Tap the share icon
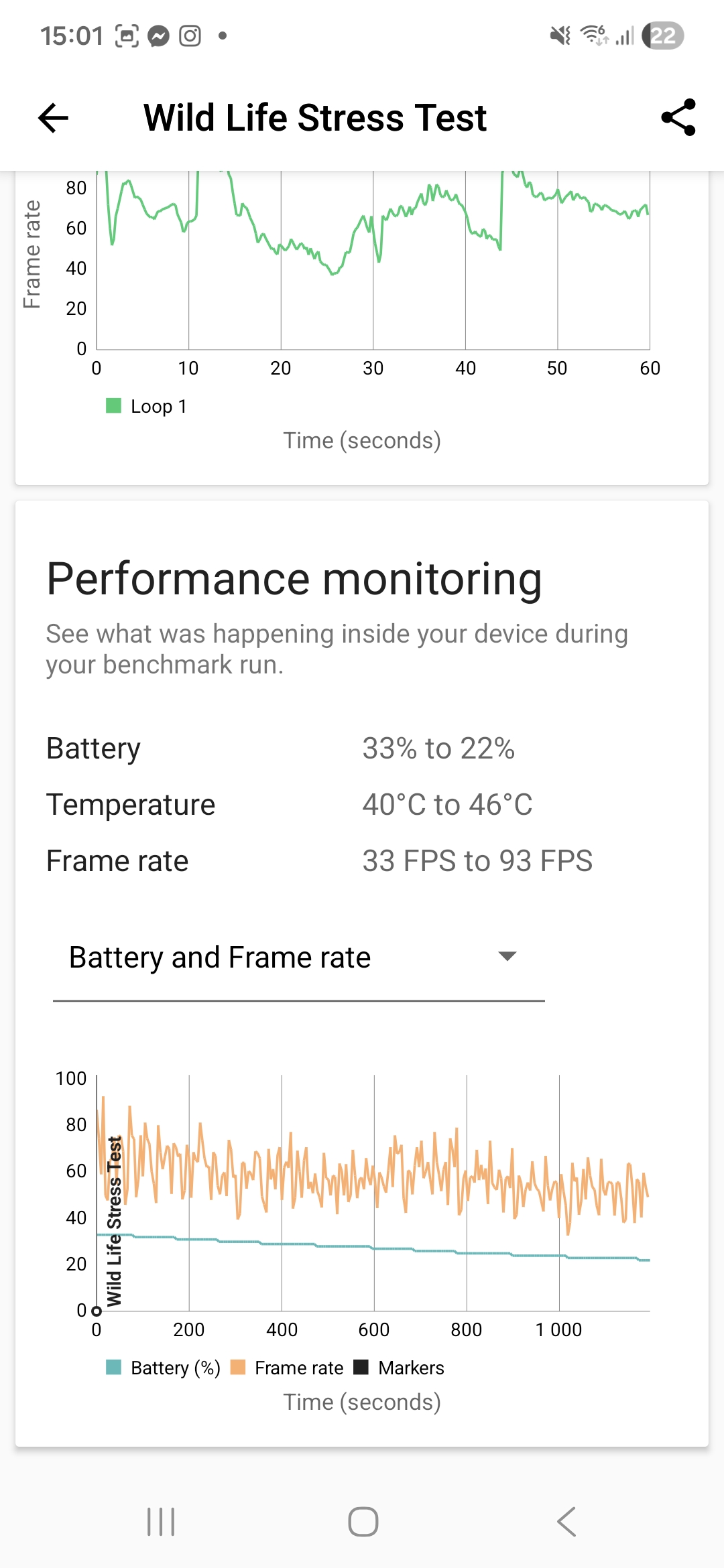724x1568 pixels. coord(678,118)
